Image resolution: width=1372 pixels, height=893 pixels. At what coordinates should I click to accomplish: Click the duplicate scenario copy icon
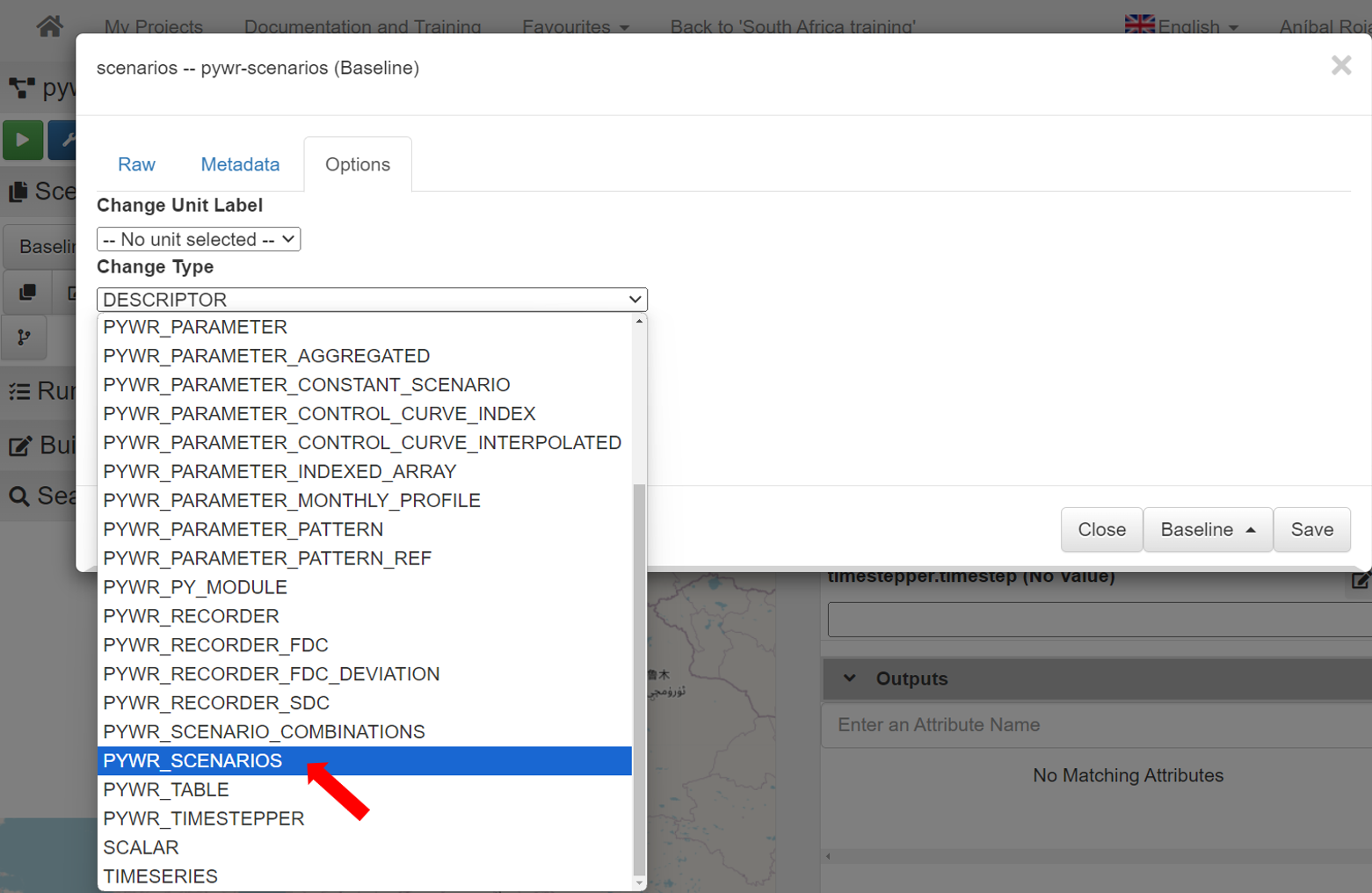pyautogui.click(x=28, y=293)
